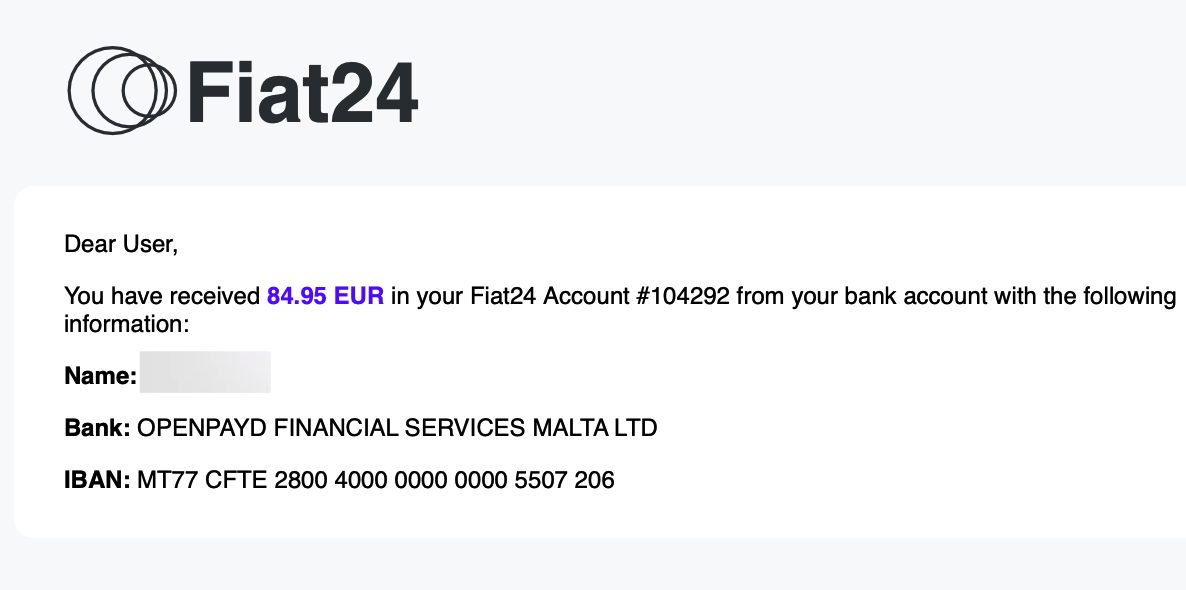Click the bold IBAN label
Image resolution: width=1186 pixels, height=590 pixels.
click(x=97, y=480)
